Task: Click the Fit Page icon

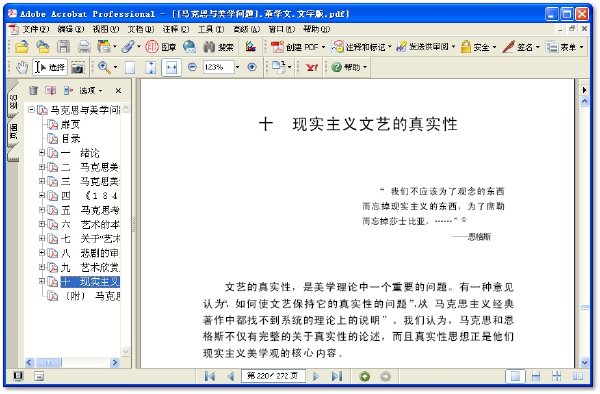Action: pos(151,68)
